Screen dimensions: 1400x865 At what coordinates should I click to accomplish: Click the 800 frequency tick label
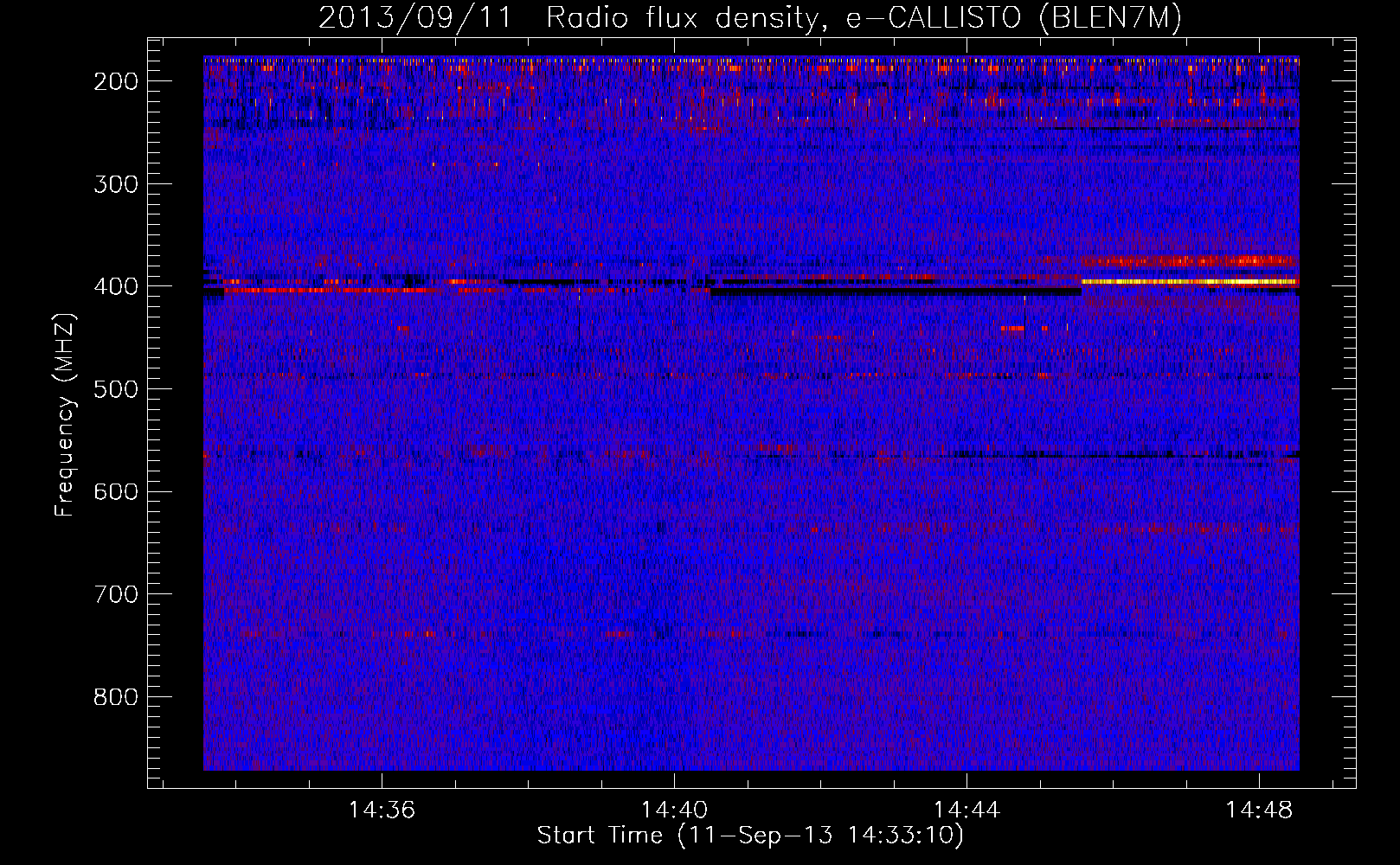pyautogui.click(x=115, y=697)
